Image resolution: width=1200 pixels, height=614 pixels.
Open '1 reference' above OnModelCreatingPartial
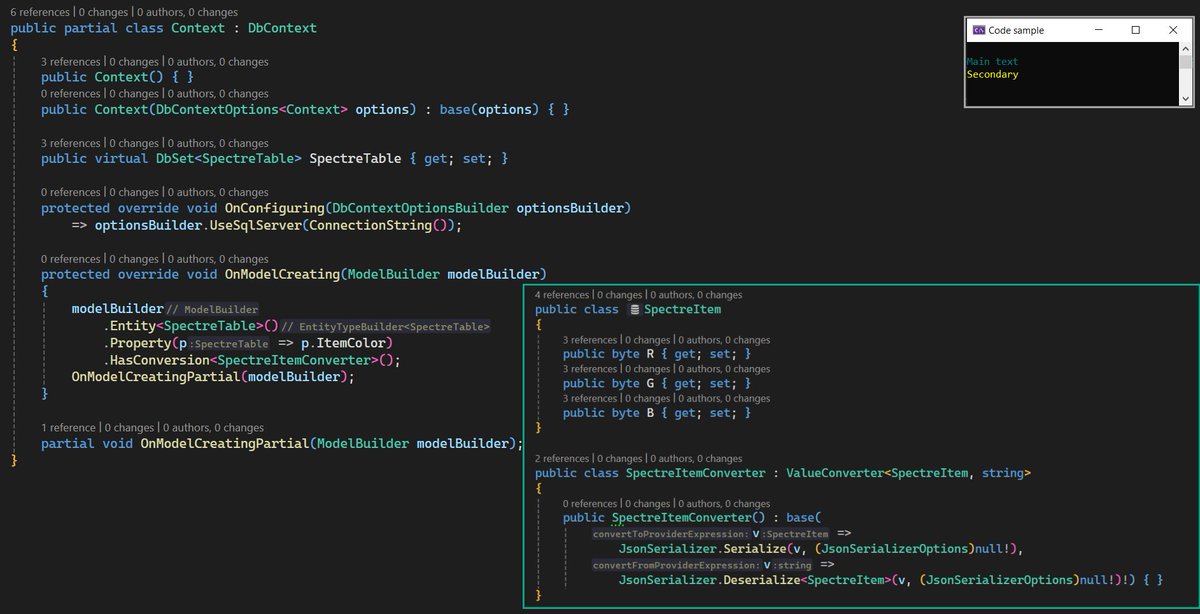[x=69, y=427]
